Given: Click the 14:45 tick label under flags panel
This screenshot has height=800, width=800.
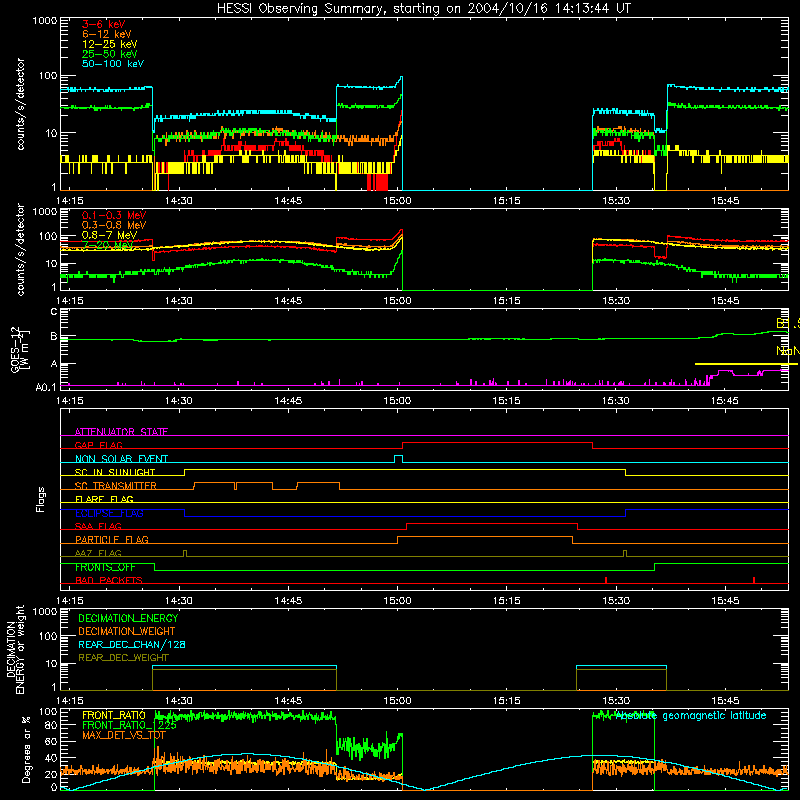Looking at the screenshot, I should coord(288,601).
